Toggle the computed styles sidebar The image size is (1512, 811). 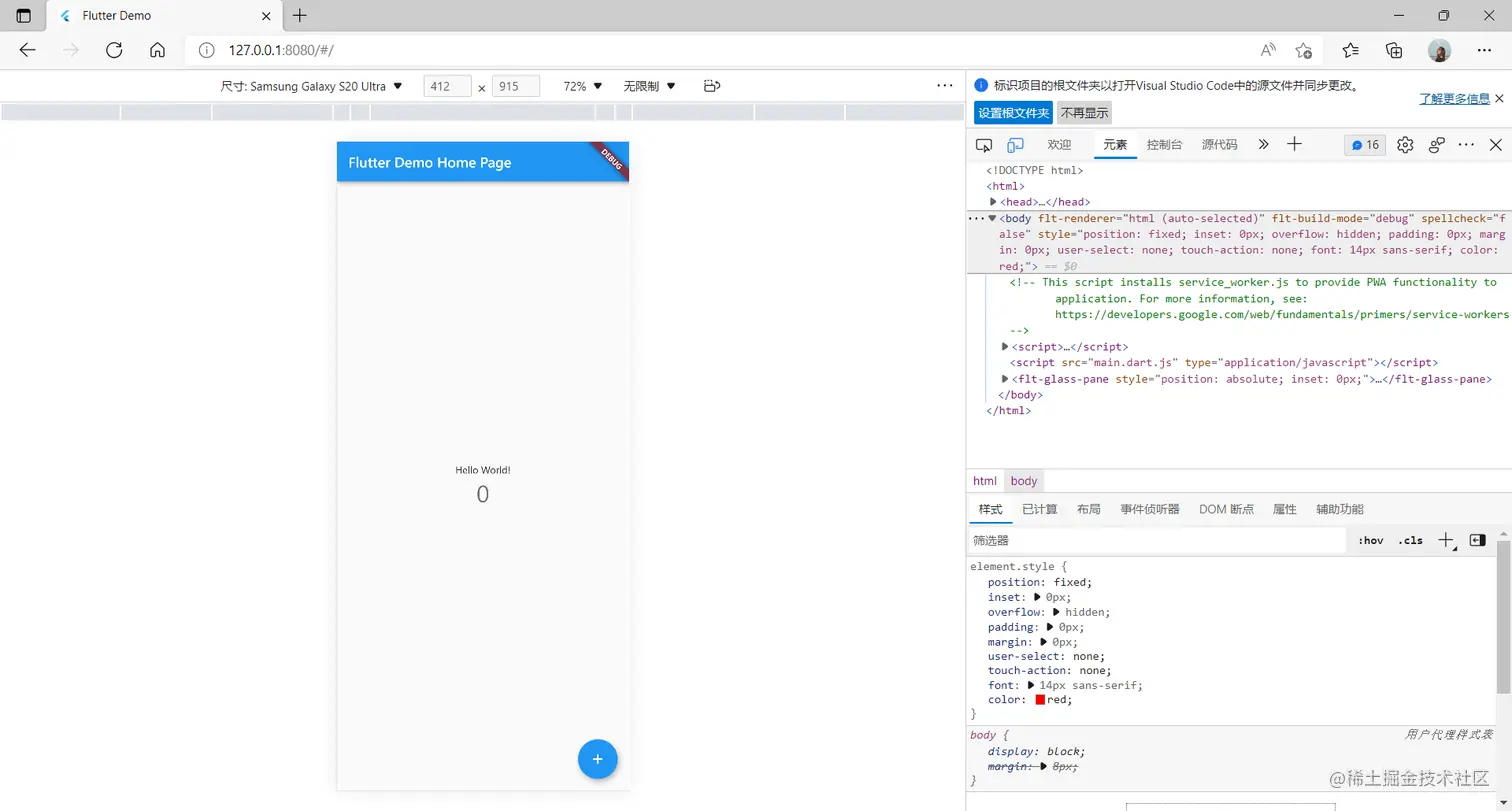click(1477, 540)
